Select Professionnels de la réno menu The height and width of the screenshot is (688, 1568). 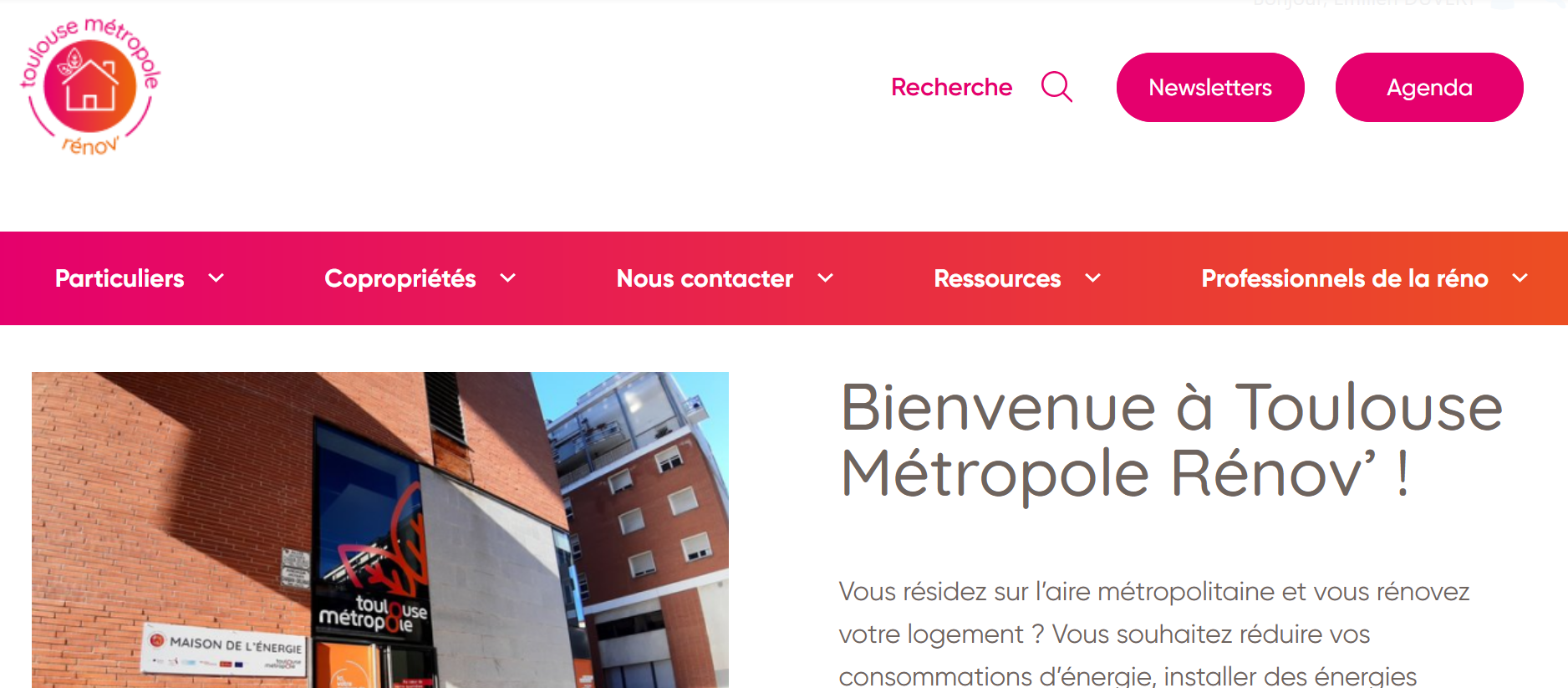[x=1345, y=278]
